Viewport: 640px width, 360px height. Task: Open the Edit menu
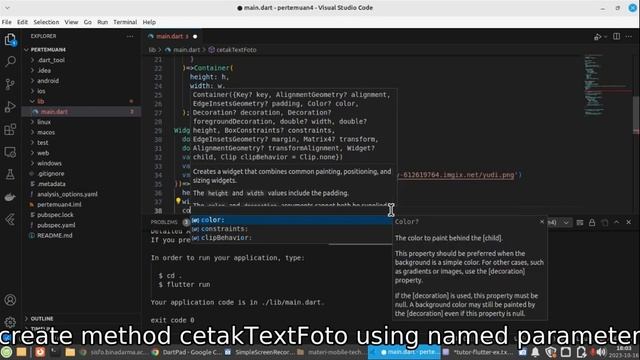[22, 22]
